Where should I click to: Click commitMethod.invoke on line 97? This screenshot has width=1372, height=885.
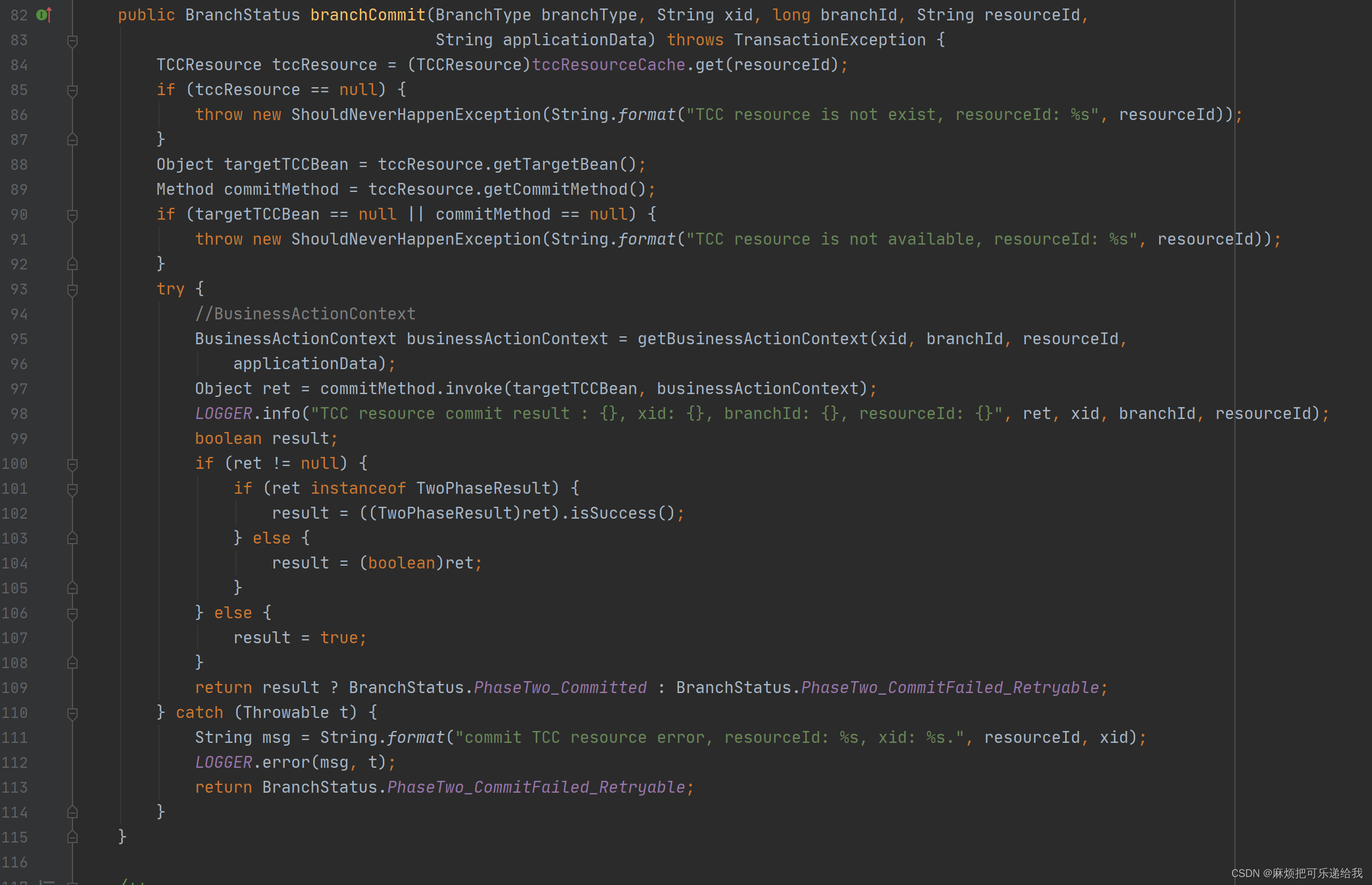pyautogui.click(x=411, y=389)
